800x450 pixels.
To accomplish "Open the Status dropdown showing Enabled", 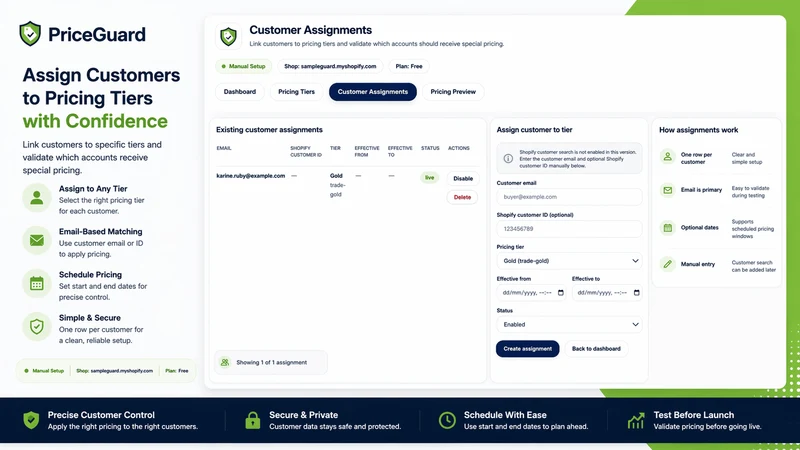I will [x=569, y=324].
